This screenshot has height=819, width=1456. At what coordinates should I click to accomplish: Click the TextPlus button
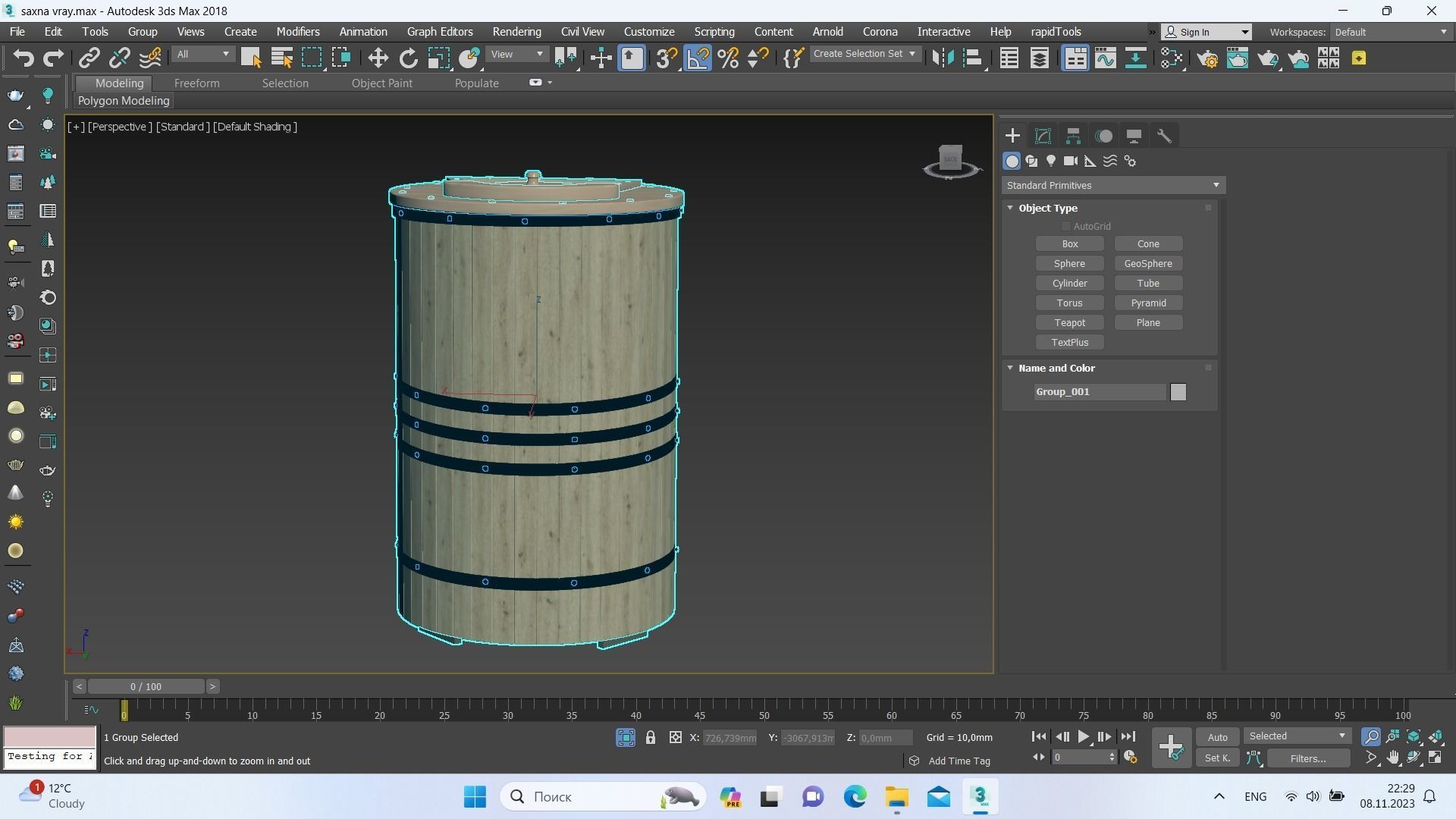(x=1070, y=343)
